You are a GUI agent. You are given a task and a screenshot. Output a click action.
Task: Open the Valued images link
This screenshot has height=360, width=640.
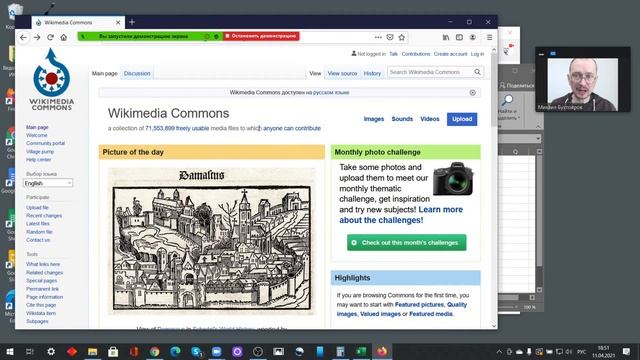point(380,314)
